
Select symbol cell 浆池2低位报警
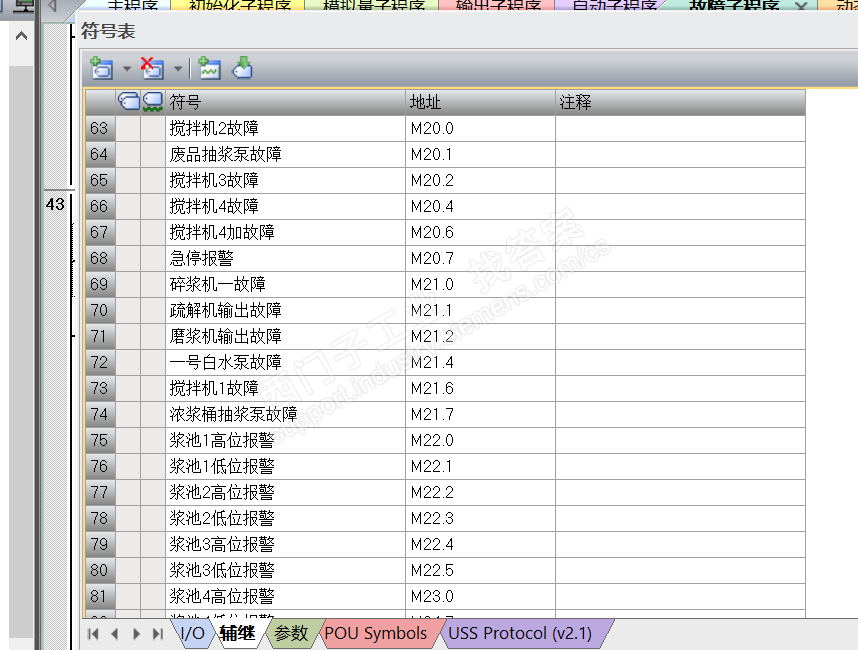(x=286, y=518)
